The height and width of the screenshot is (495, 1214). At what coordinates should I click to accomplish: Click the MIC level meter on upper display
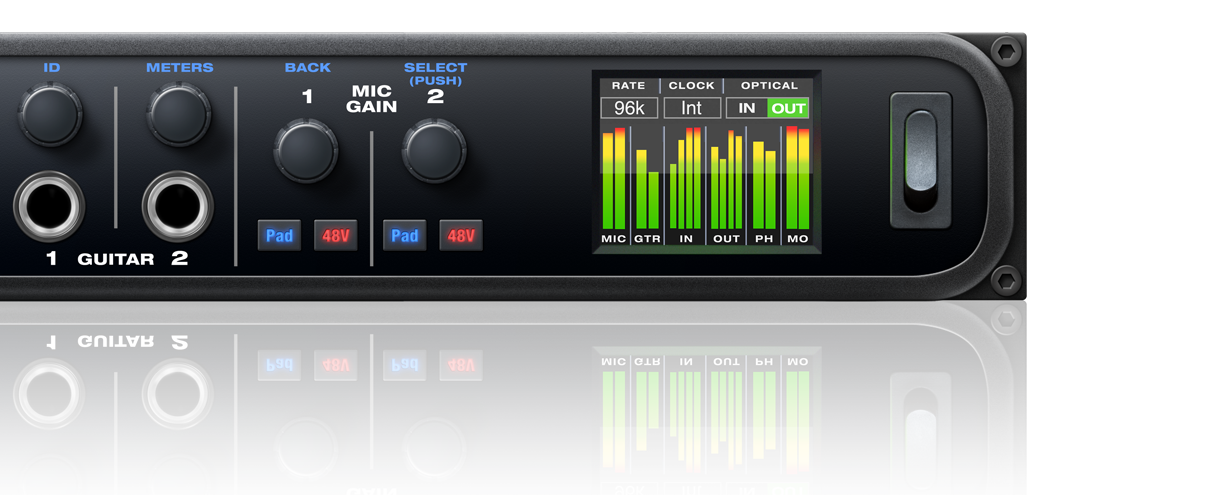point(614,180)
